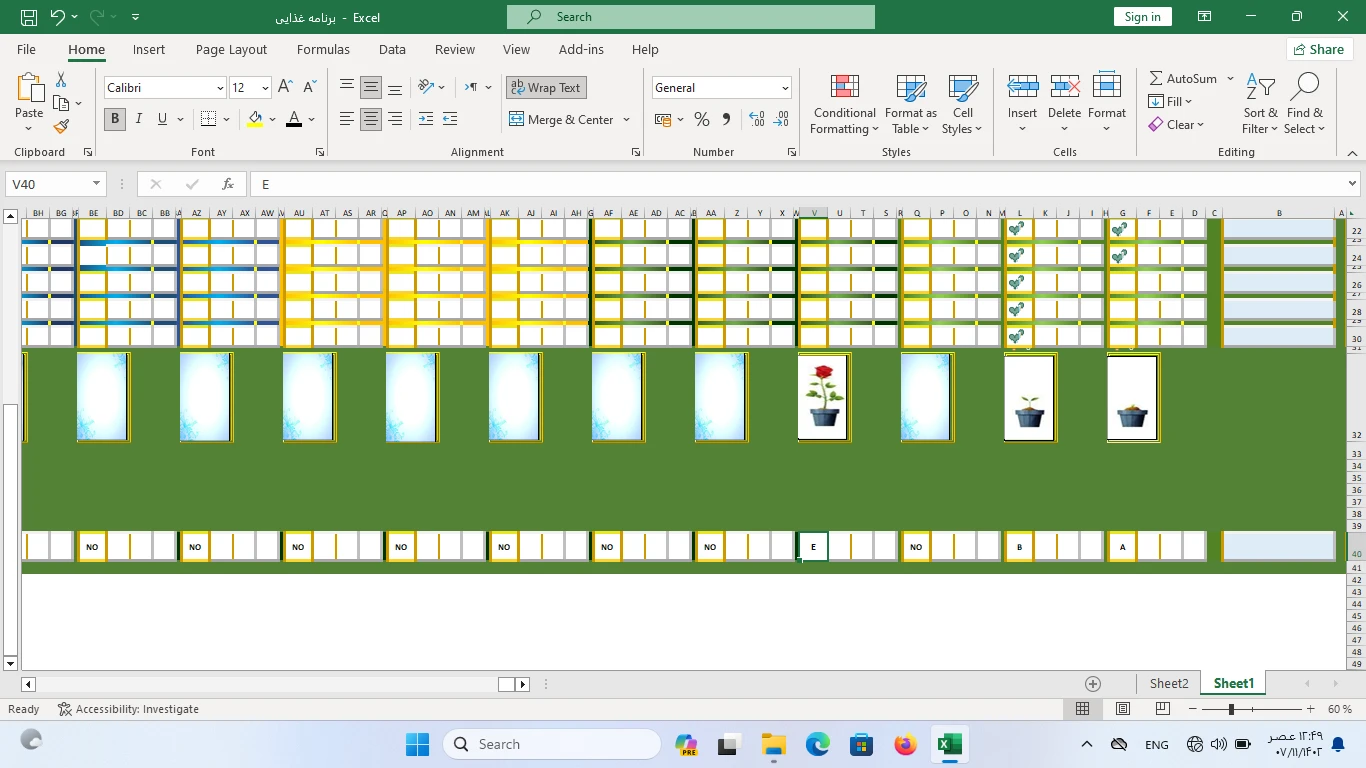This screenshot has height=768, width=1366.
Task: Switch to the Sheet2 tab
Action: [x=1169, y=683]
